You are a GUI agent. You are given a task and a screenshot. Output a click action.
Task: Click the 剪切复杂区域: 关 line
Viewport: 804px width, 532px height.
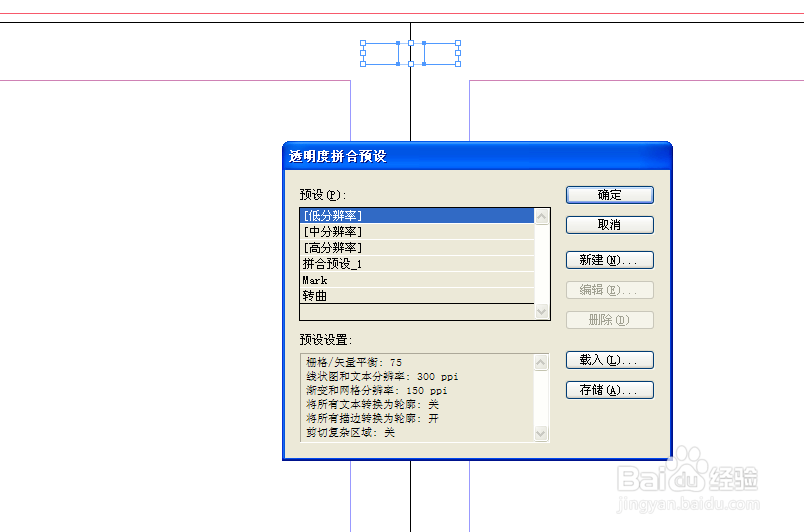(350, 433)
